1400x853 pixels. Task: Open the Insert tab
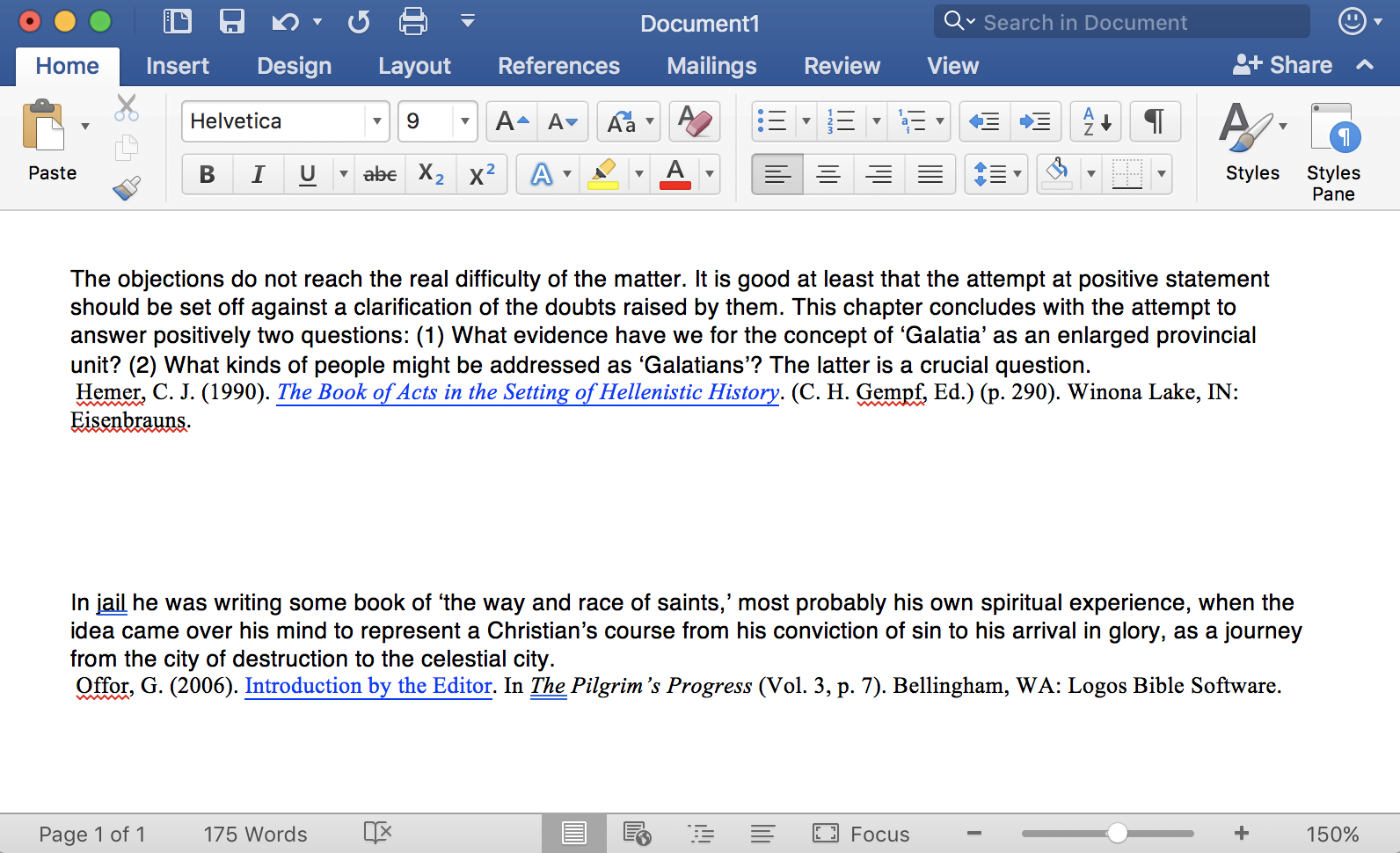pyautogui.click(x=178, y=66)
